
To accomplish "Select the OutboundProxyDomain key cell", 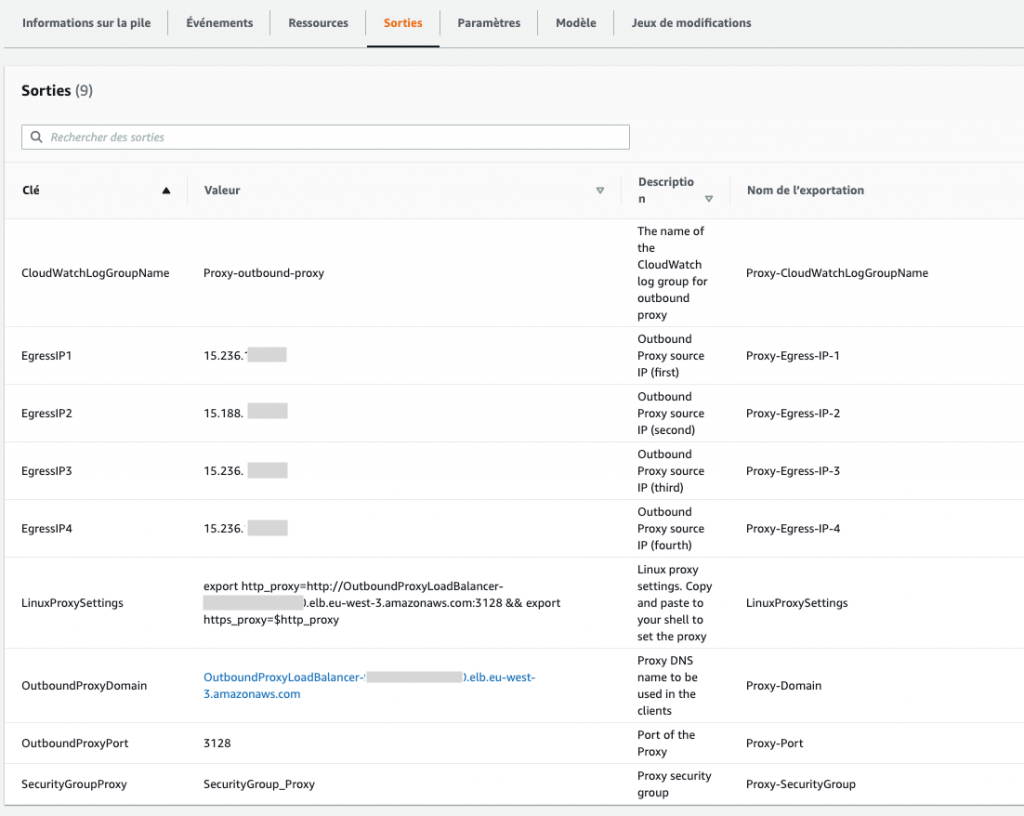I will pos(84,685).
